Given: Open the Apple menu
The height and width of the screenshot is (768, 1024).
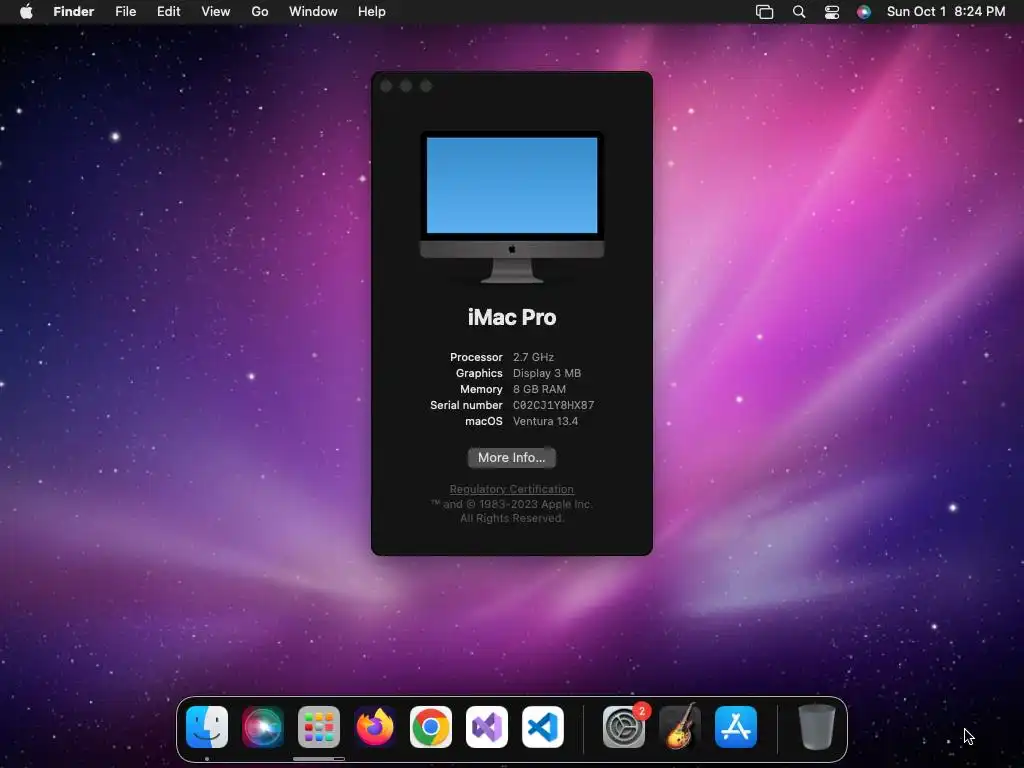Looking at the screenshot, I should click(26, 12).
